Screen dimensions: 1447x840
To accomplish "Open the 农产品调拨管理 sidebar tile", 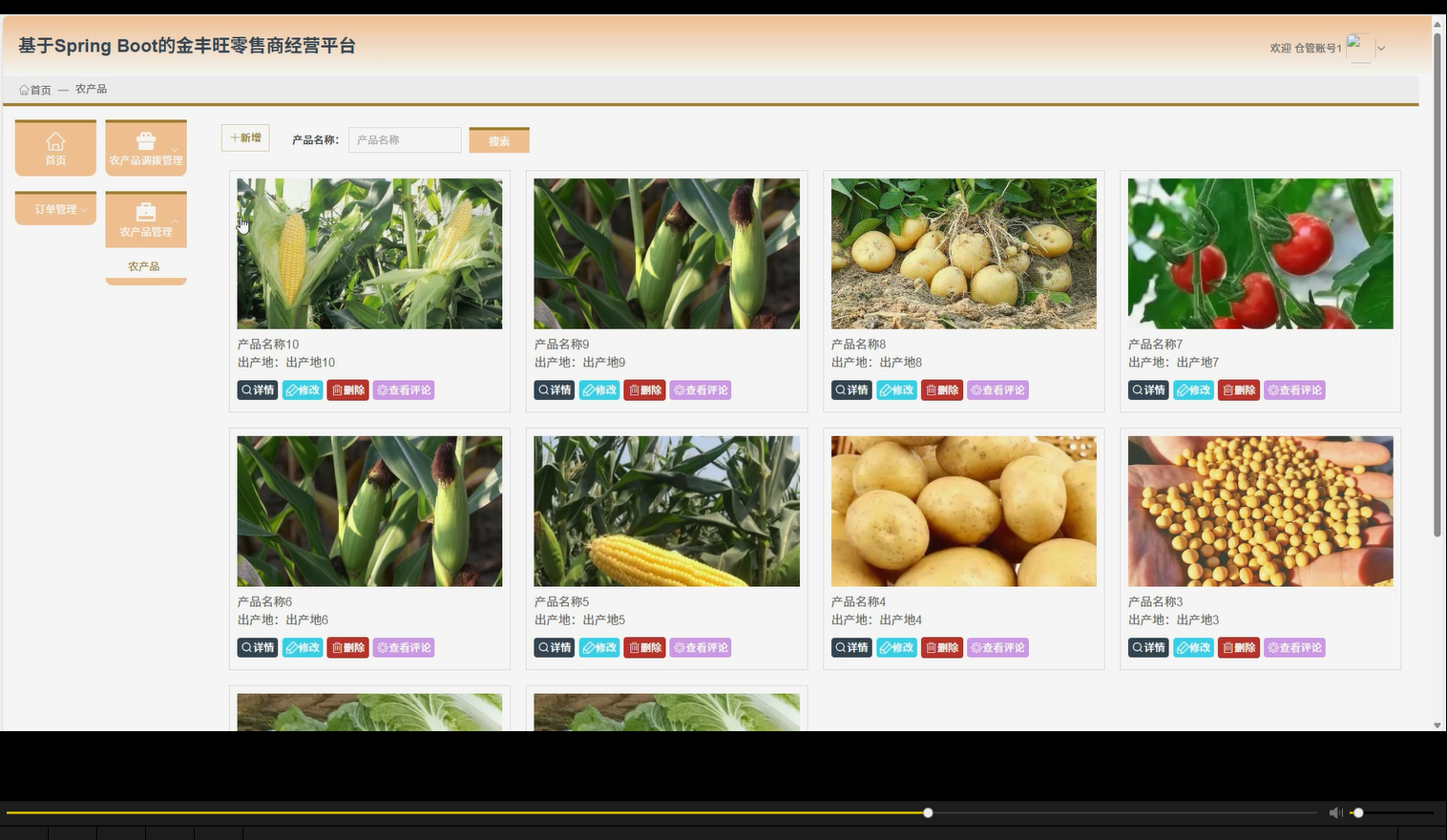I will [x=146, y=148].
